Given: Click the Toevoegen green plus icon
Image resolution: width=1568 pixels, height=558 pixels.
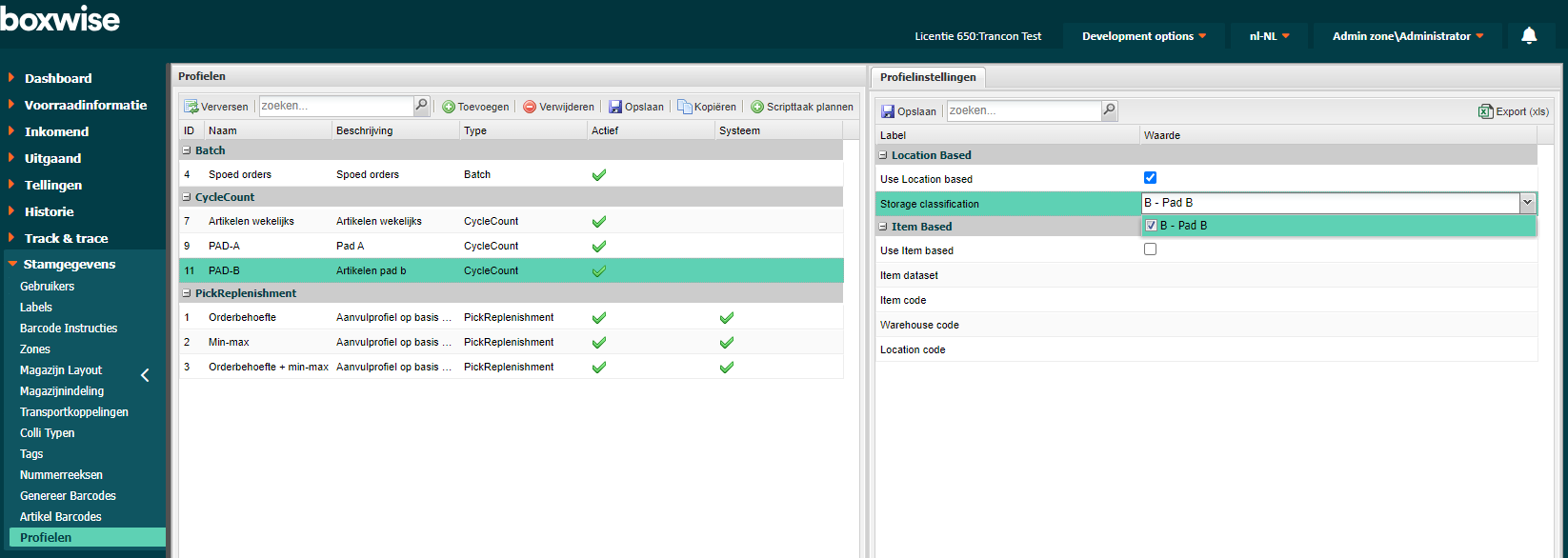Looking at the screenshot, I should tap(449, 107).
